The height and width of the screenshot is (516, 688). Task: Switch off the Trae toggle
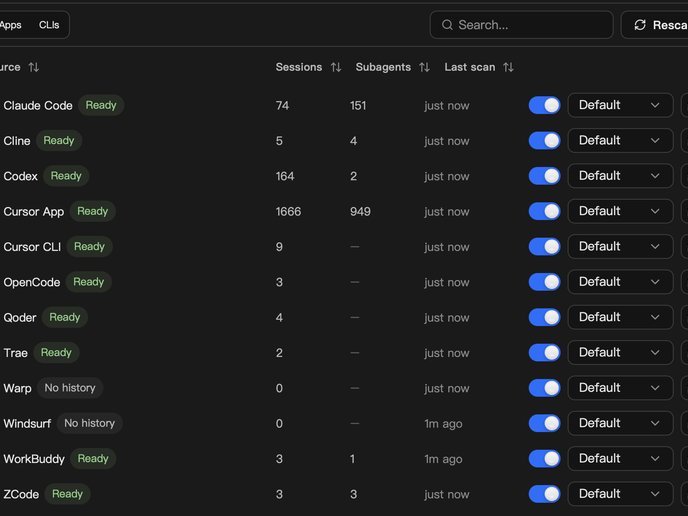click(x=545, y=353)
